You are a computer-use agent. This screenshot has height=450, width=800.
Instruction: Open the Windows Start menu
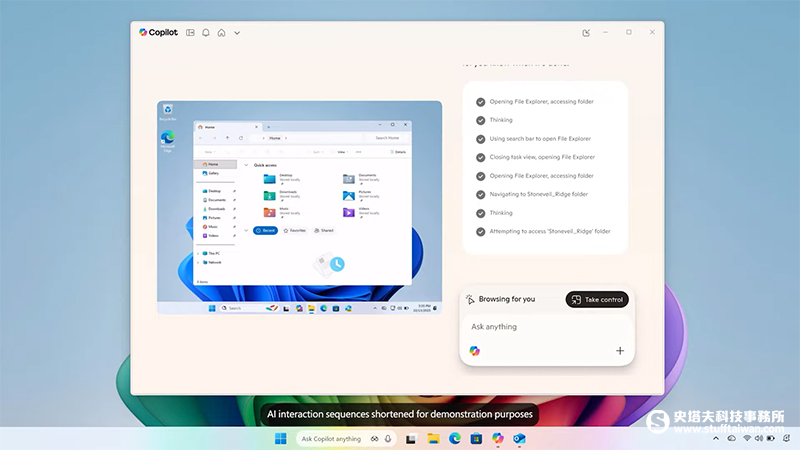280,438
